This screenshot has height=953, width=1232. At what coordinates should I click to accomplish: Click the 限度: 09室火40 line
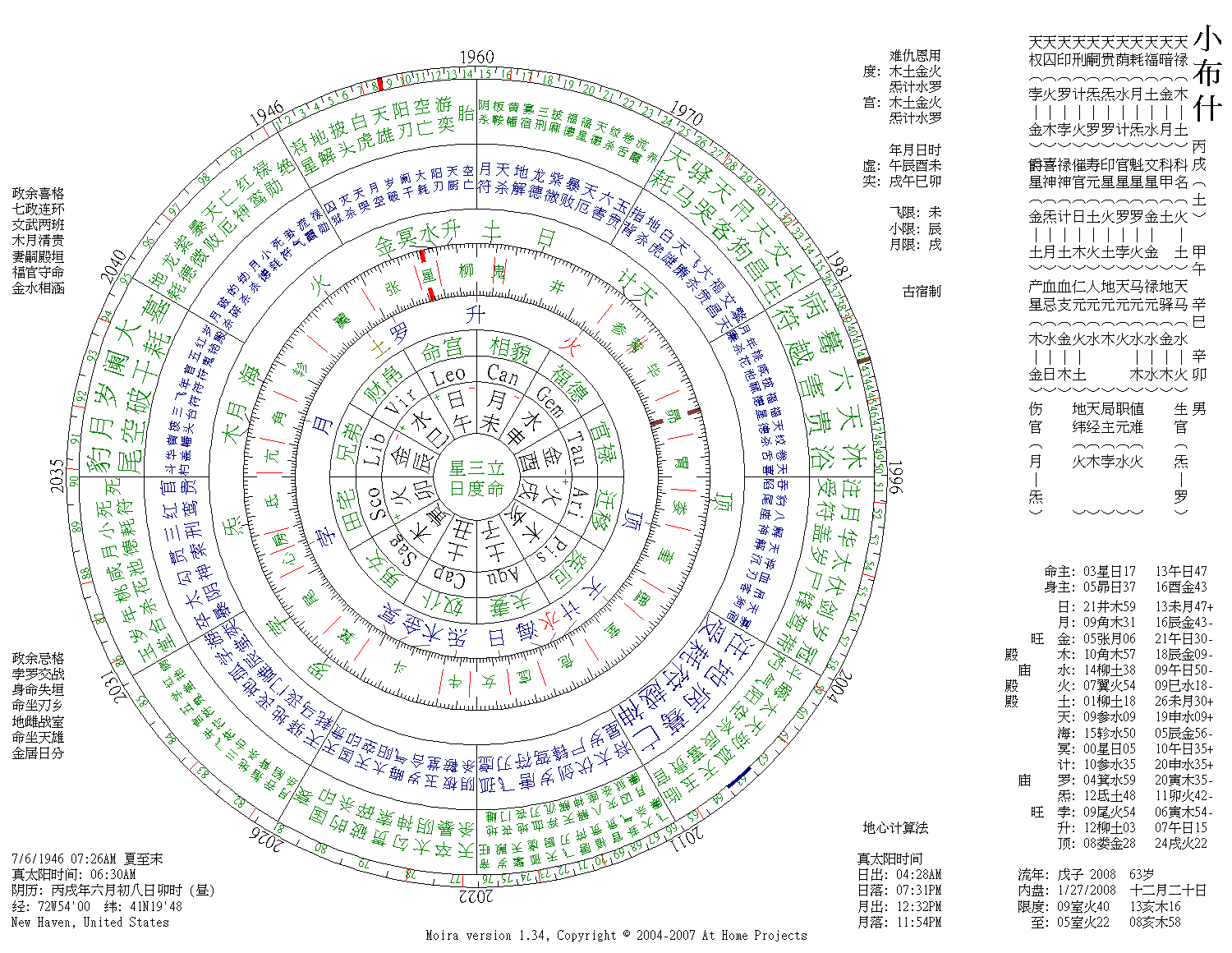[1100, 906]
